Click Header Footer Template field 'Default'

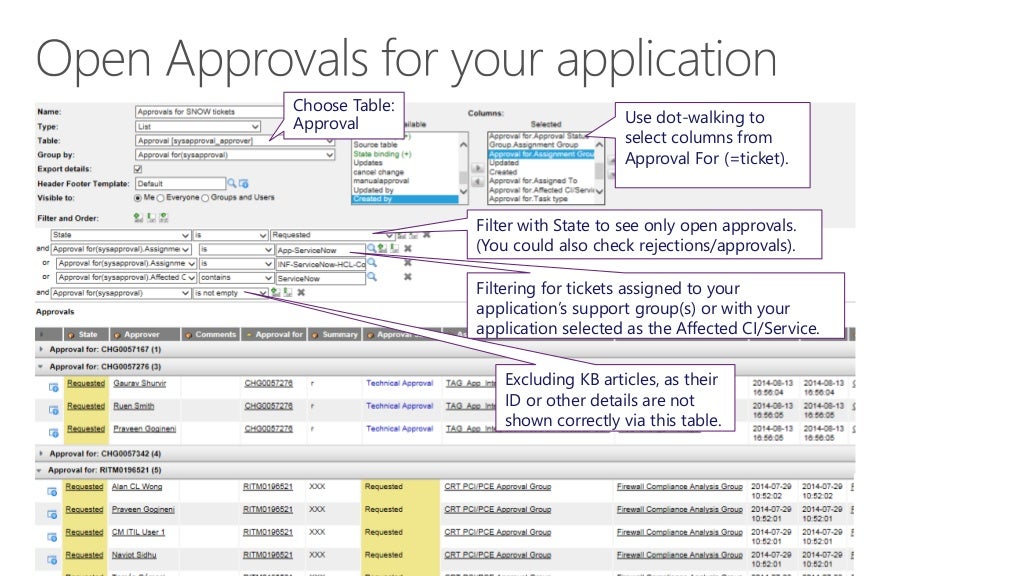point(180,184)
